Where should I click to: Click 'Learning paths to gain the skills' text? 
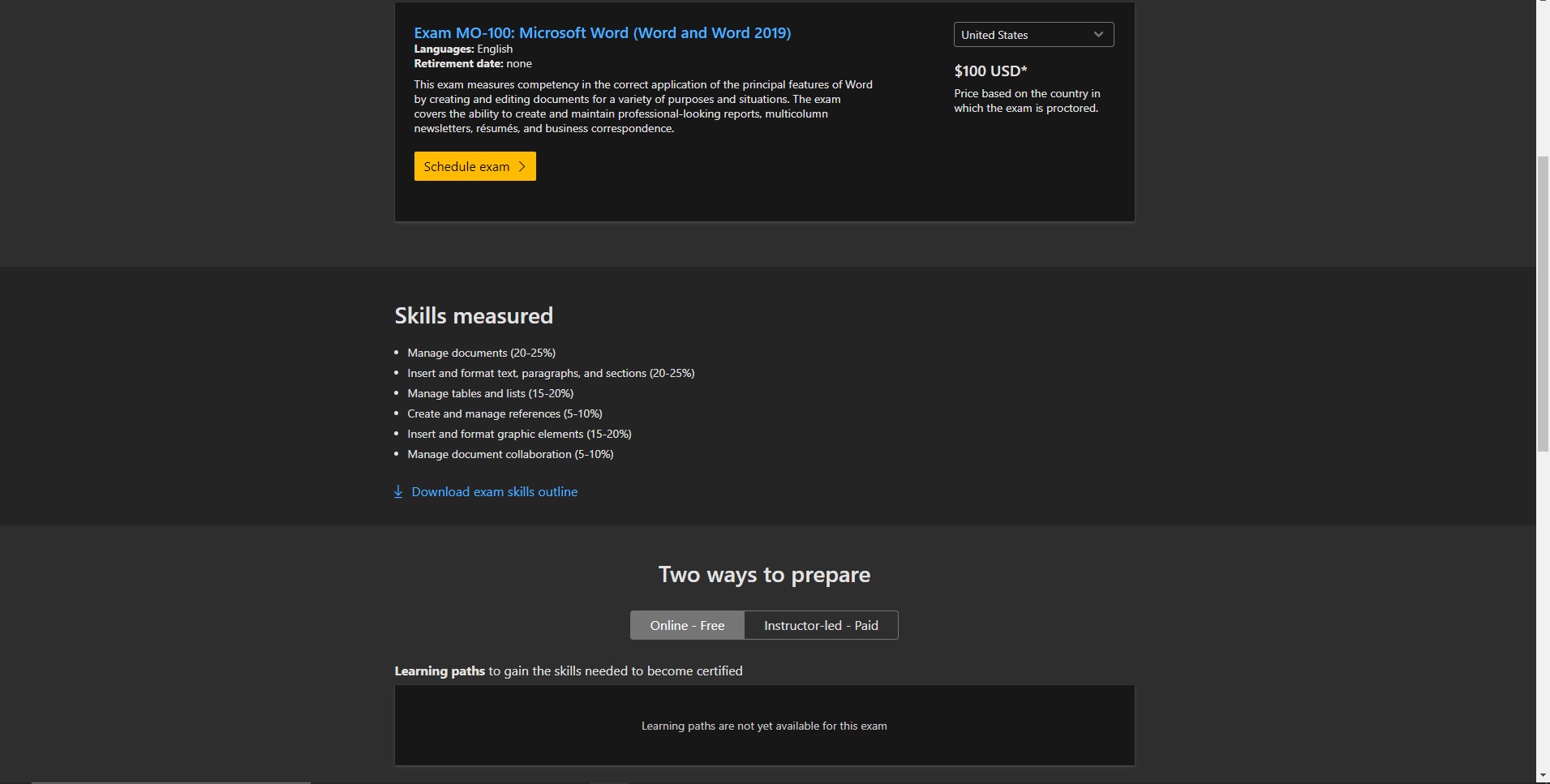[x=569, y=670]
